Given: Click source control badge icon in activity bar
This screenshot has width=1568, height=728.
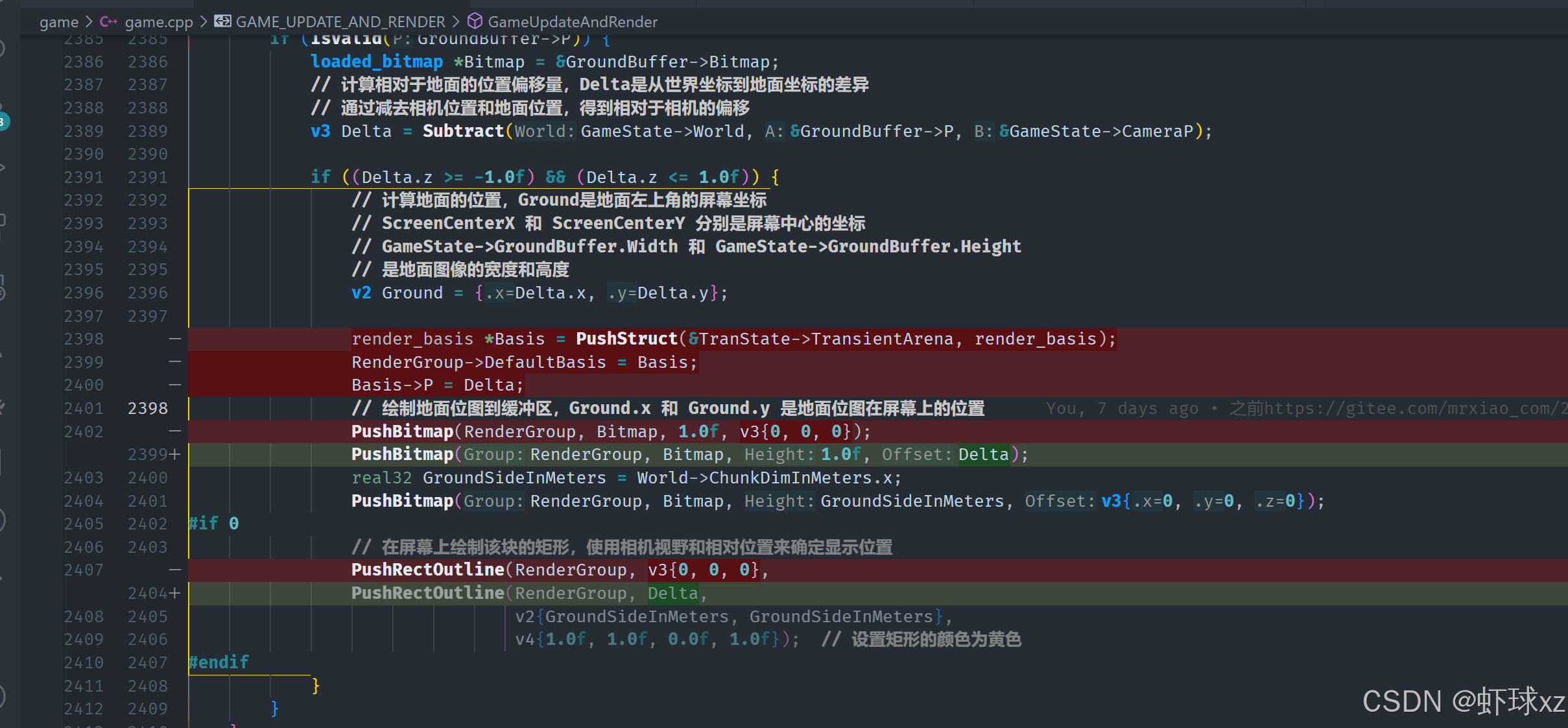Looking at the screenshot, I should click(x=4, y=121).
